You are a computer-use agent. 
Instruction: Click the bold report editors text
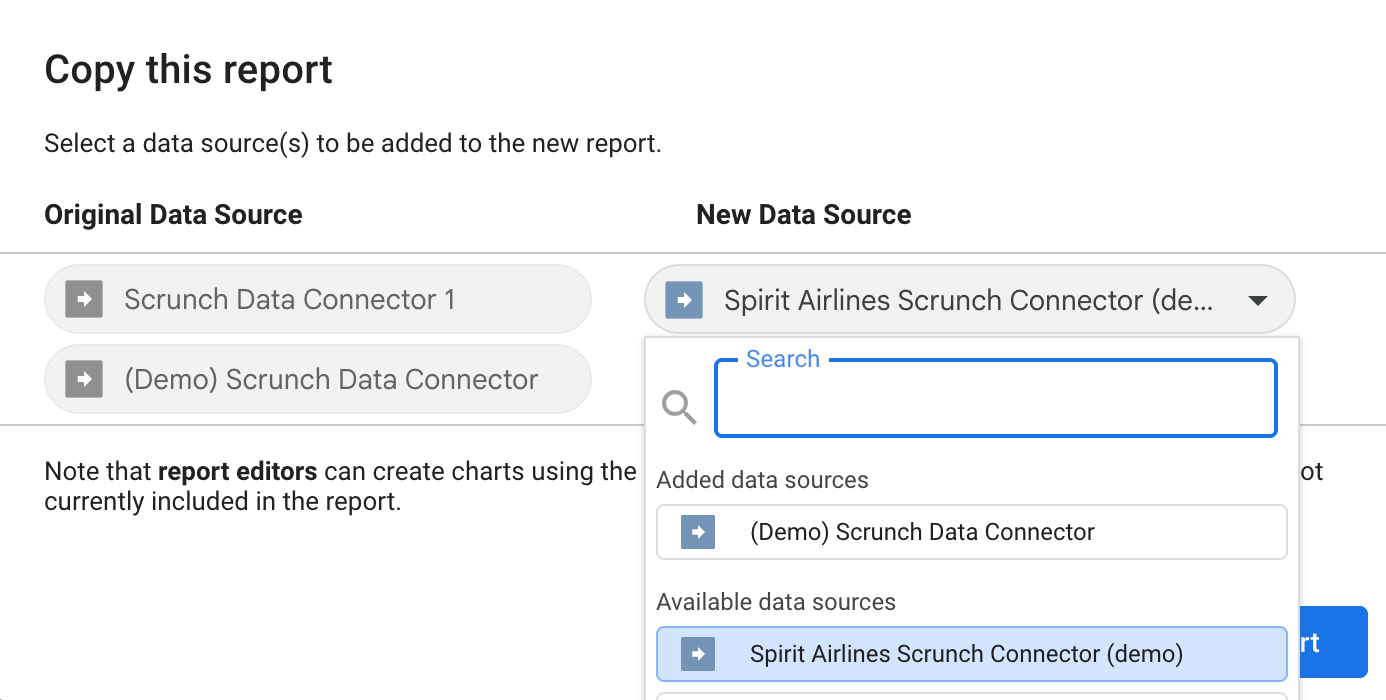(238, 471)
